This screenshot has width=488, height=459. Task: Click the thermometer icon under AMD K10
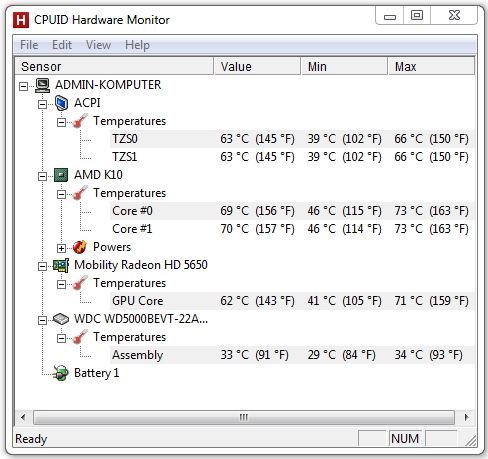(80, 193)
